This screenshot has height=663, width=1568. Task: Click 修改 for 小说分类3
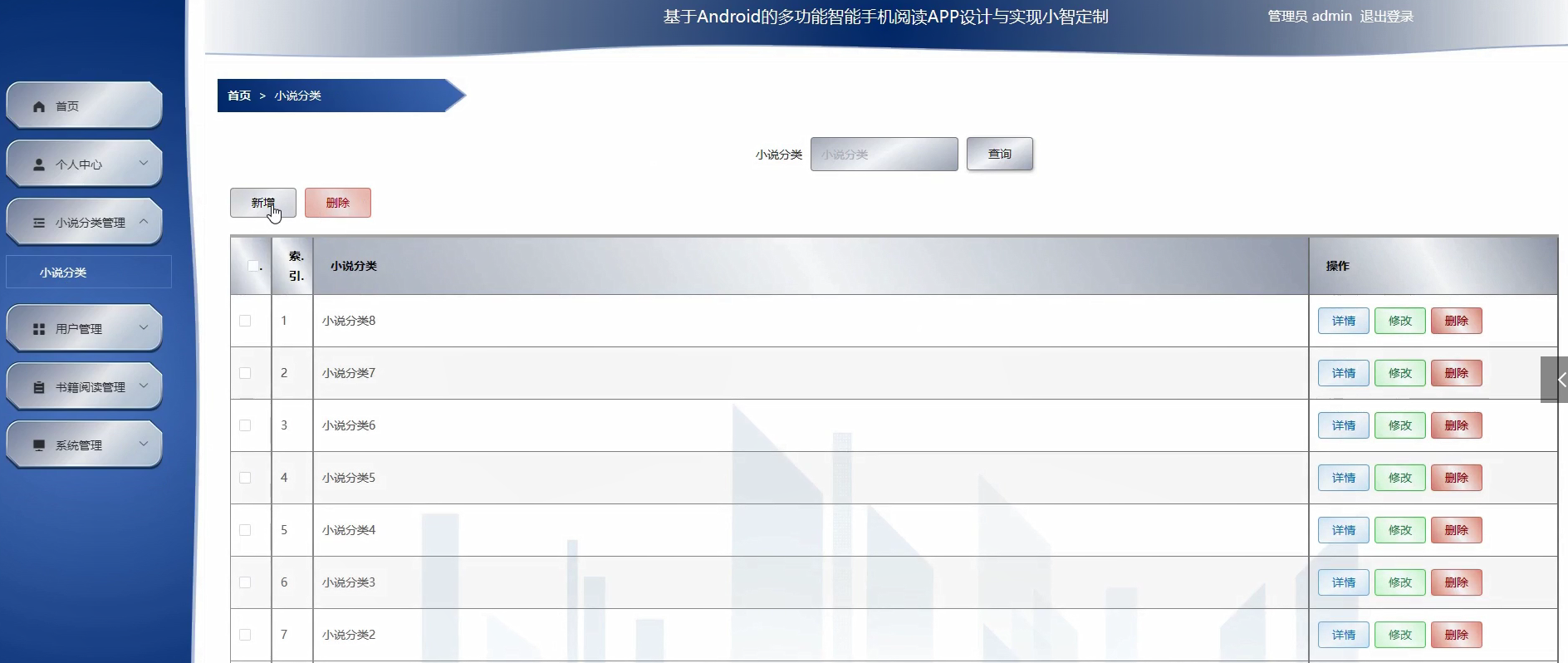click(x=1400, y=582)
